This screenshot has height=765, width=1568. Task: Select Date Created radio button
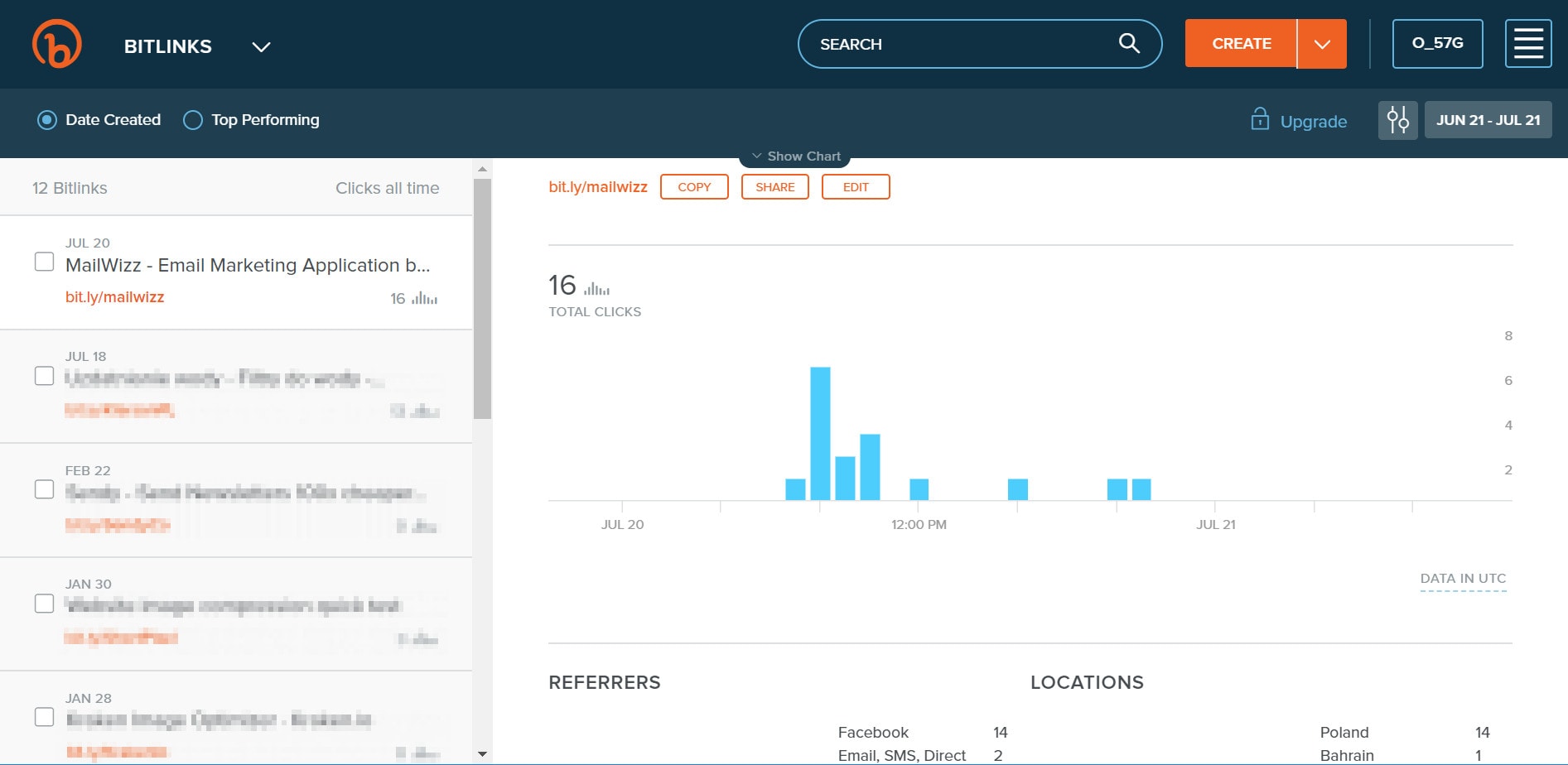click(x=47, y=120)
